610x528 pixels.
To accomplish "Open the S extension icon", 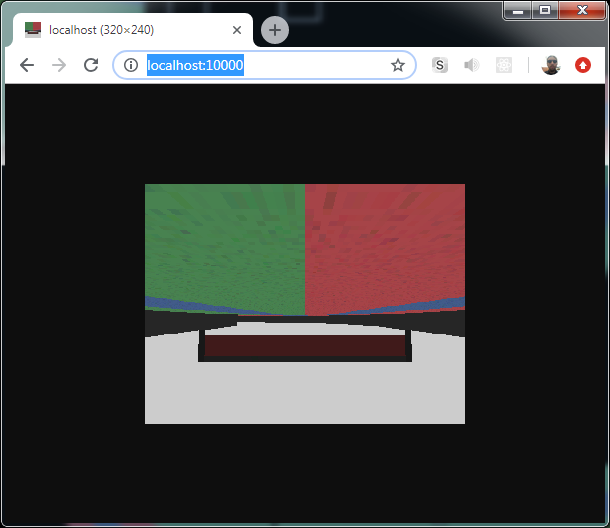I will pyautogui.click(x=440, y=65).
